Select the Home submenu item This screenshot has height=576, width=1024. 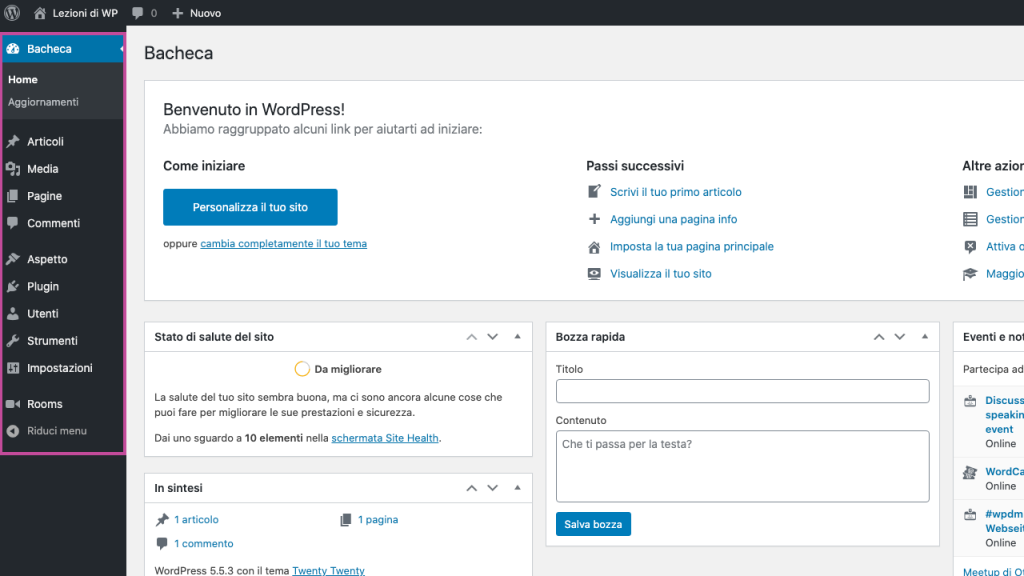23,80
